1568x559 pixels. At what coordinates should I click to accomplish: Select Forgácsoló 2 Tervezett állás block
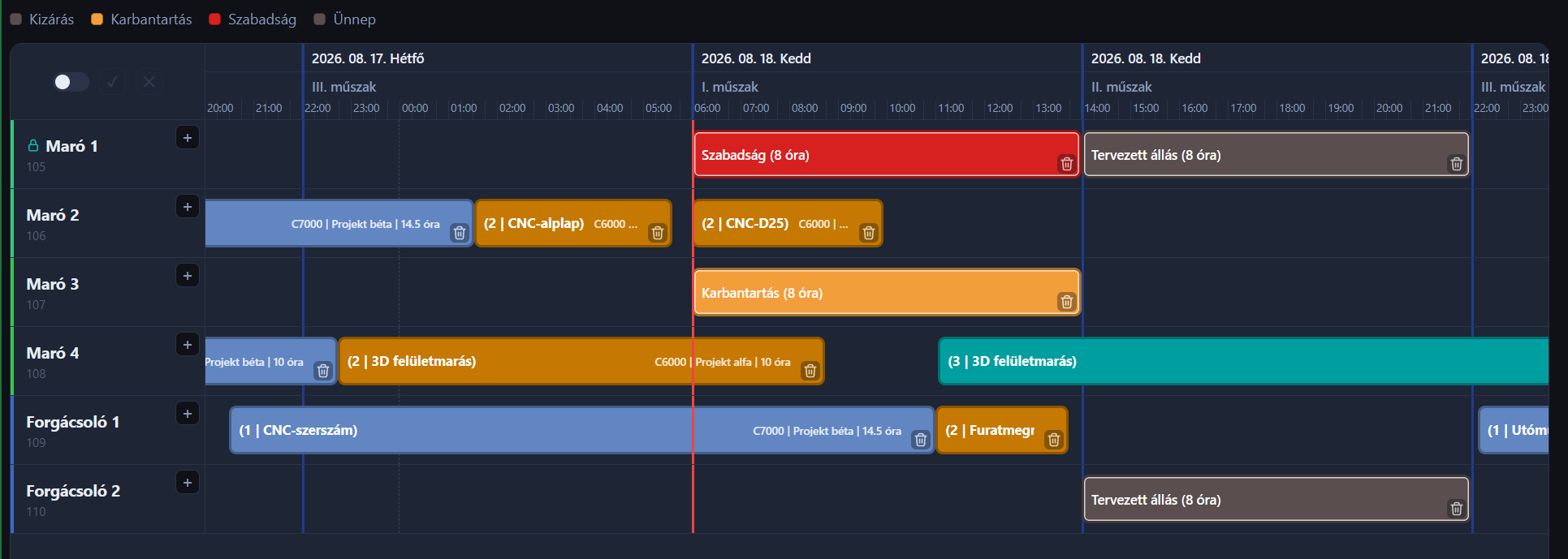tap(1276, 499)
